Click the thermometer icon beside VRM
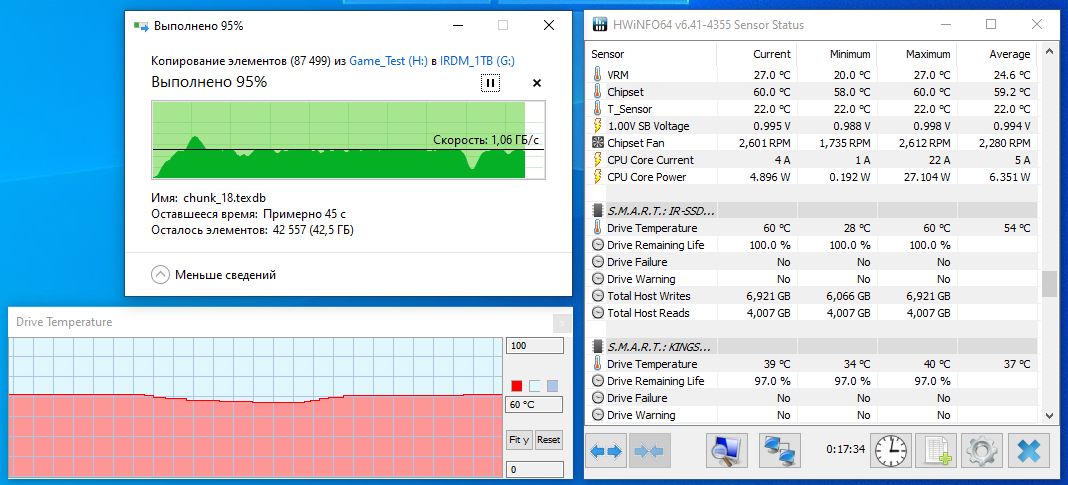 pos(597,75)
